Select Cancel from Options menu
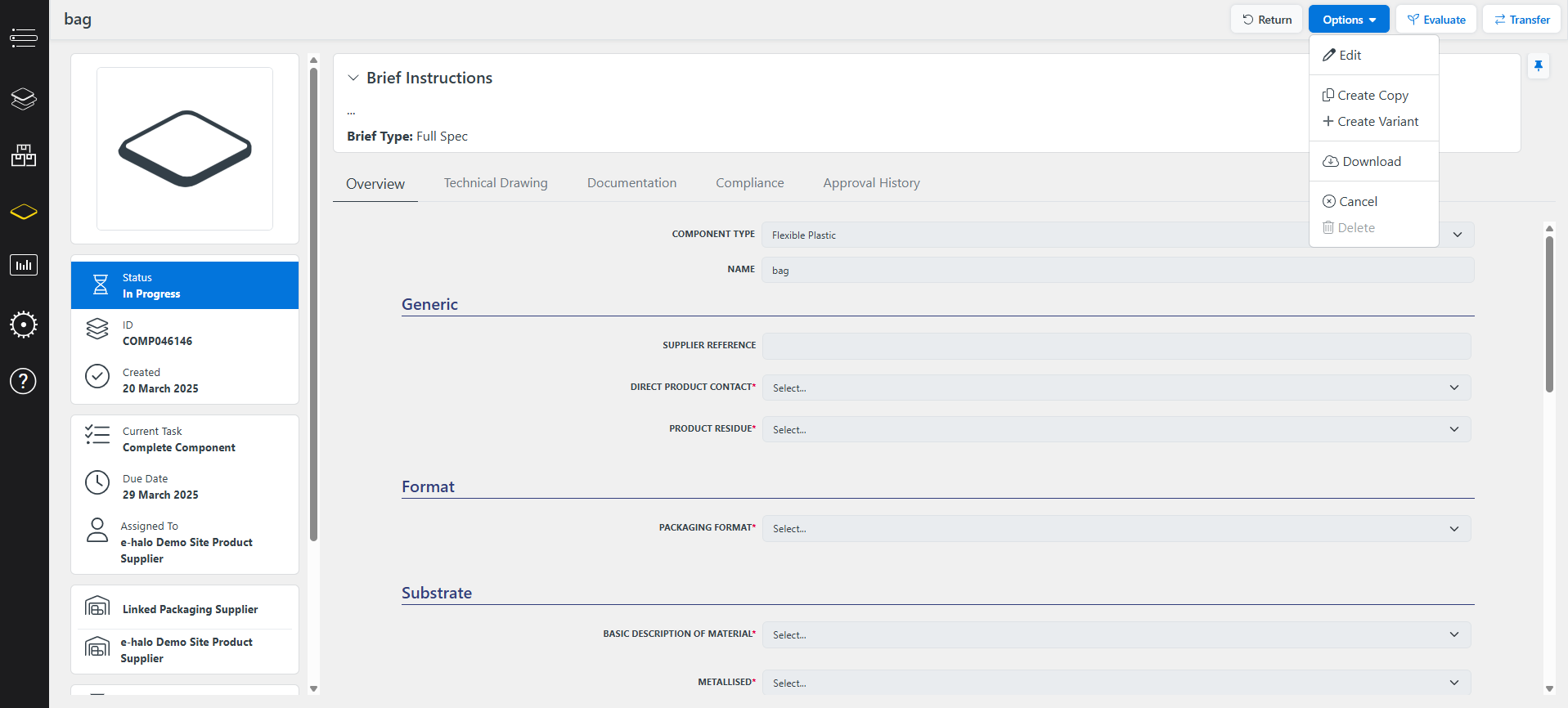Screen dimensions: 1568x708 coord(1374,201)
